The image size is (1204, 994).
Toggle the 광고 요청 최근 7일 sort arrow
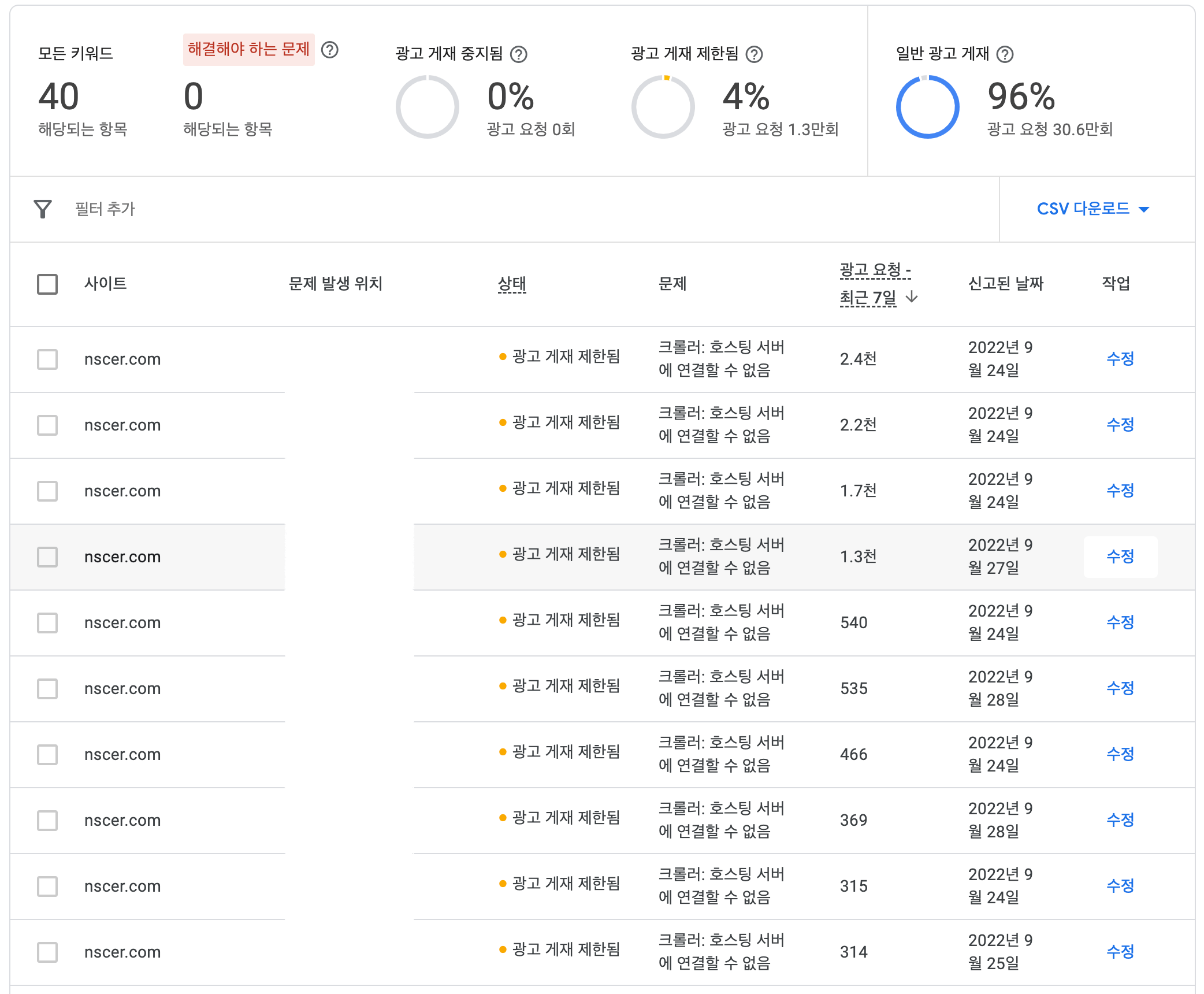click(913, 296)
